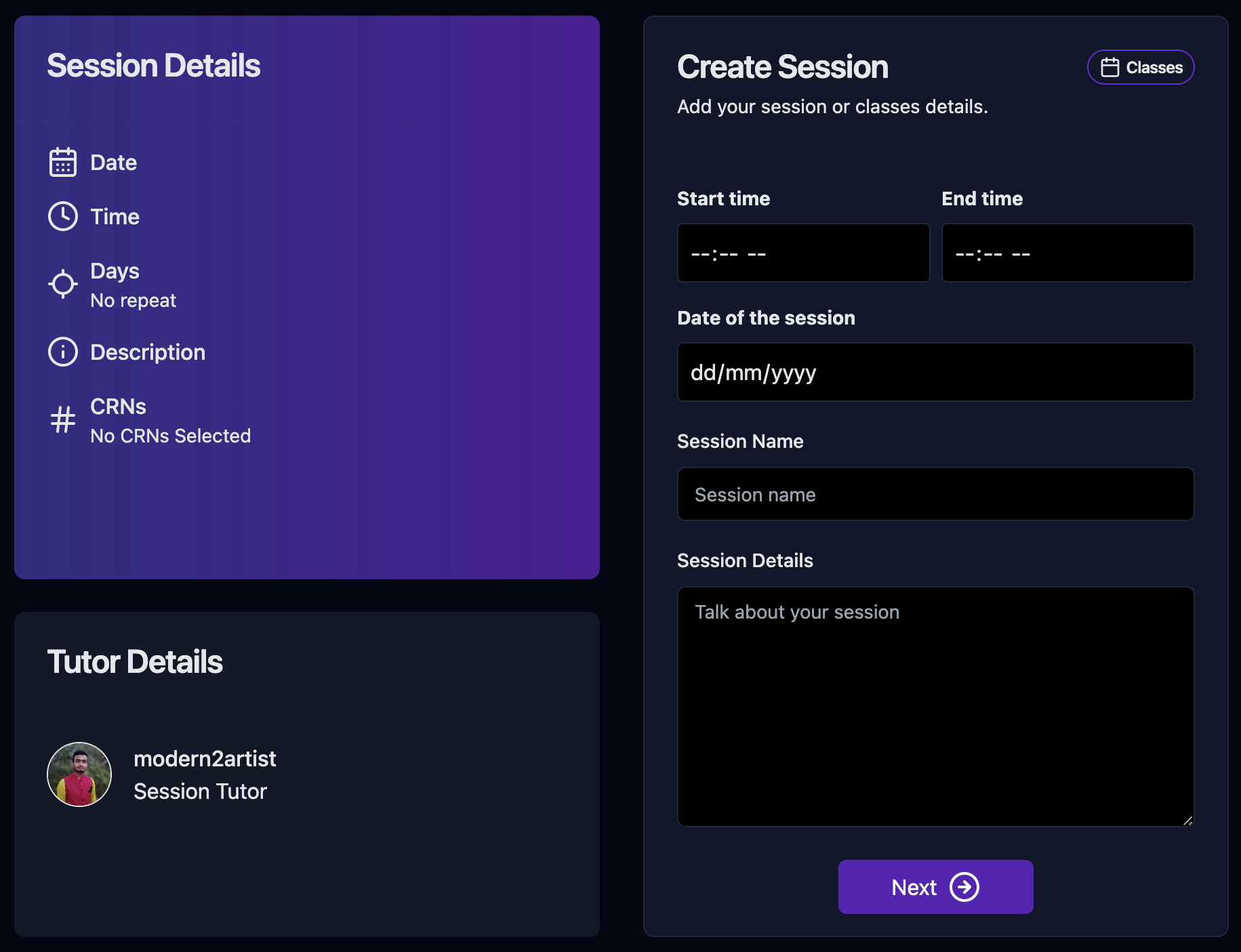Click the Session Tutor role label
Screen dimensions: 1241x952
201,791
